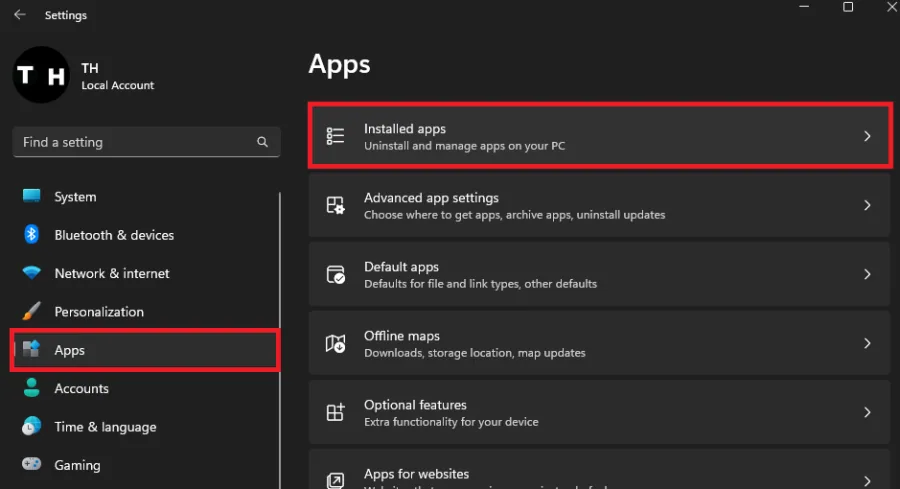Expand Offline maps chevron
The height and width of the screenshot is (489, 900).
pyautogui.click(x=867, y=343)
